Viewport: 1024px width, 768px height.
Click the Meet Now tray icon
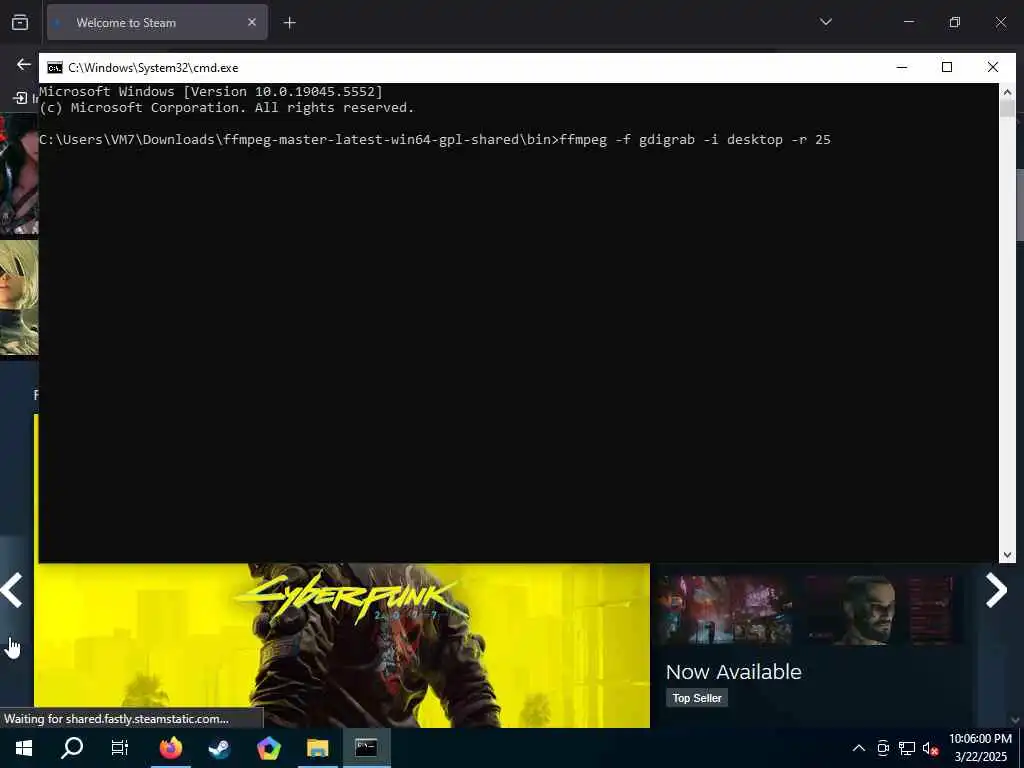(x=883, y=748)
